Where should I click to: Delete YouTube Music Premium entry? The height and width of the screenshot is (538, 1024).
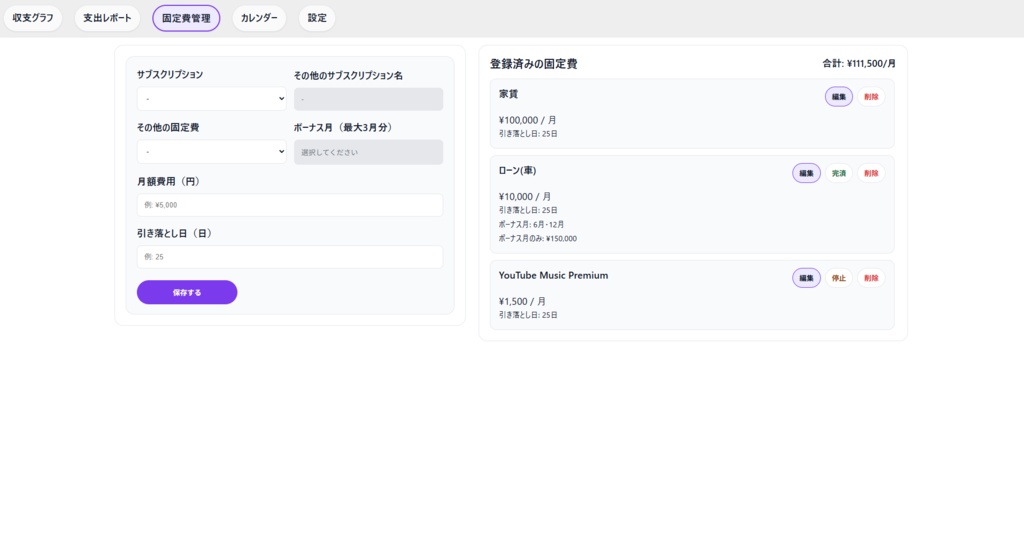pyautogui.click(x=871, y=278)
